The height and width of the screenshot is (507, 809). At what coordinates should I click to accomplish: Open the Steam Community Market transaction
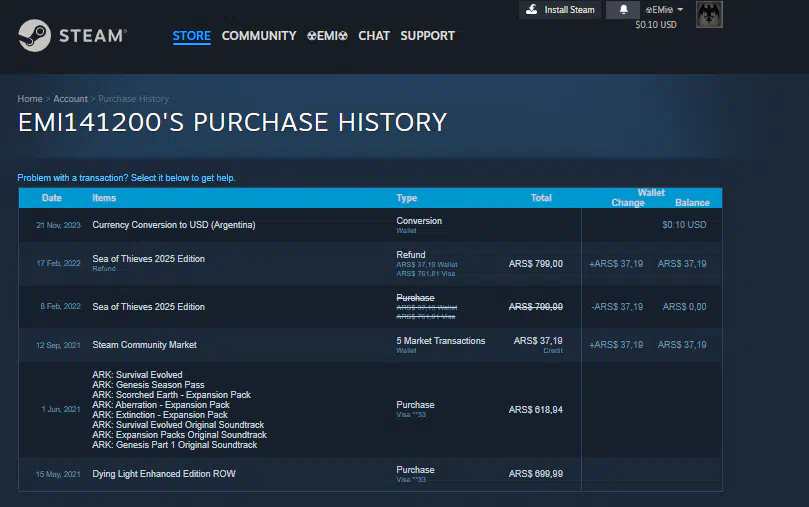(370, 345)
